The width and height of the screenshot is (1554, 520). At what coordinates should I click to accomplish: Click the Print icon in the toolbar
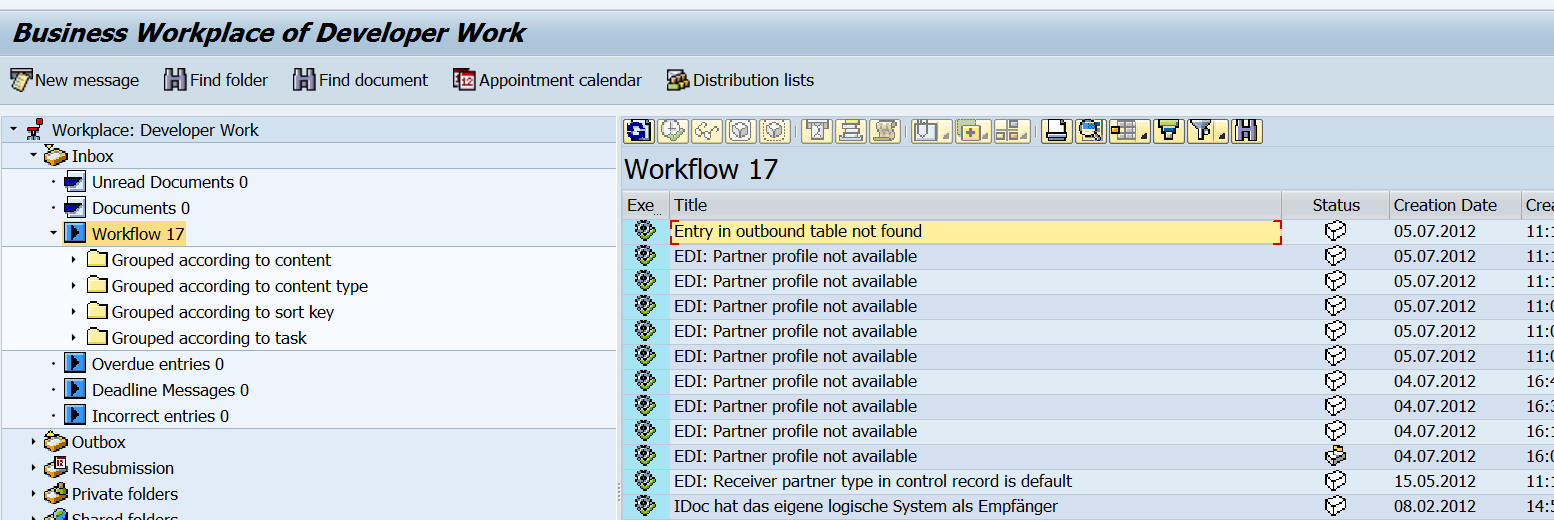(x=1057, y=131)
